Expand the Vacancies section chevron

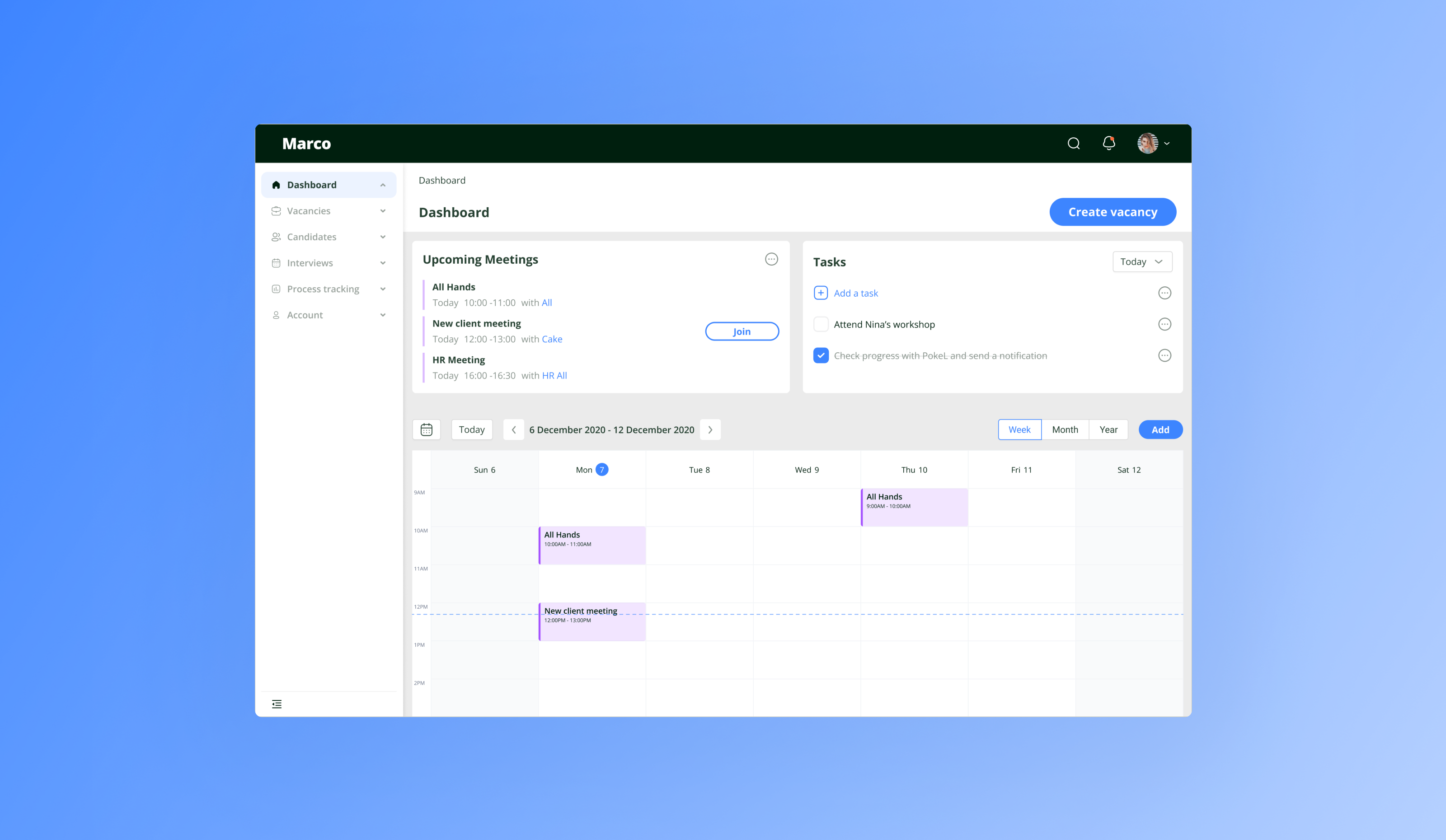pyautogui.click(x=383, y=211)
